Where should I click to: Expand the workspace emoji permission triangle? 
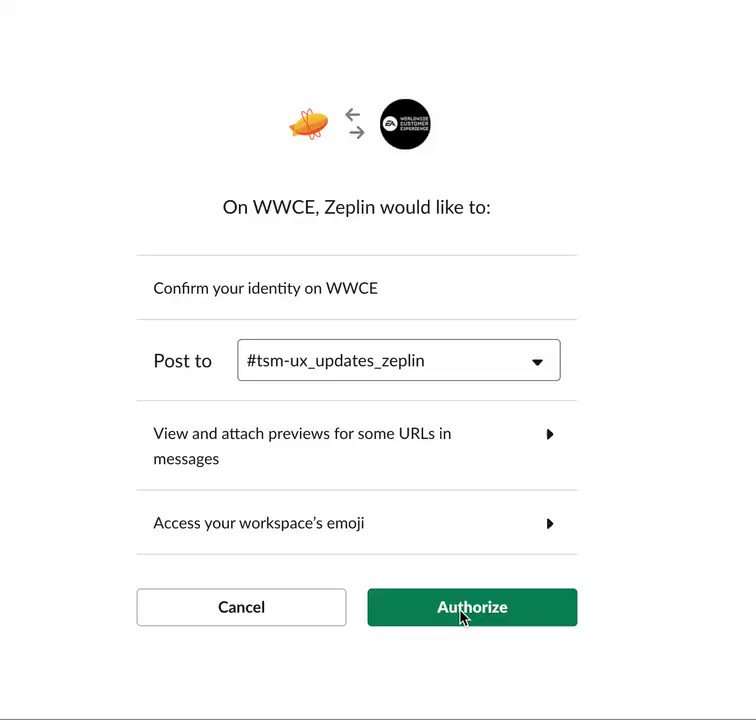(x=550, y=523)
